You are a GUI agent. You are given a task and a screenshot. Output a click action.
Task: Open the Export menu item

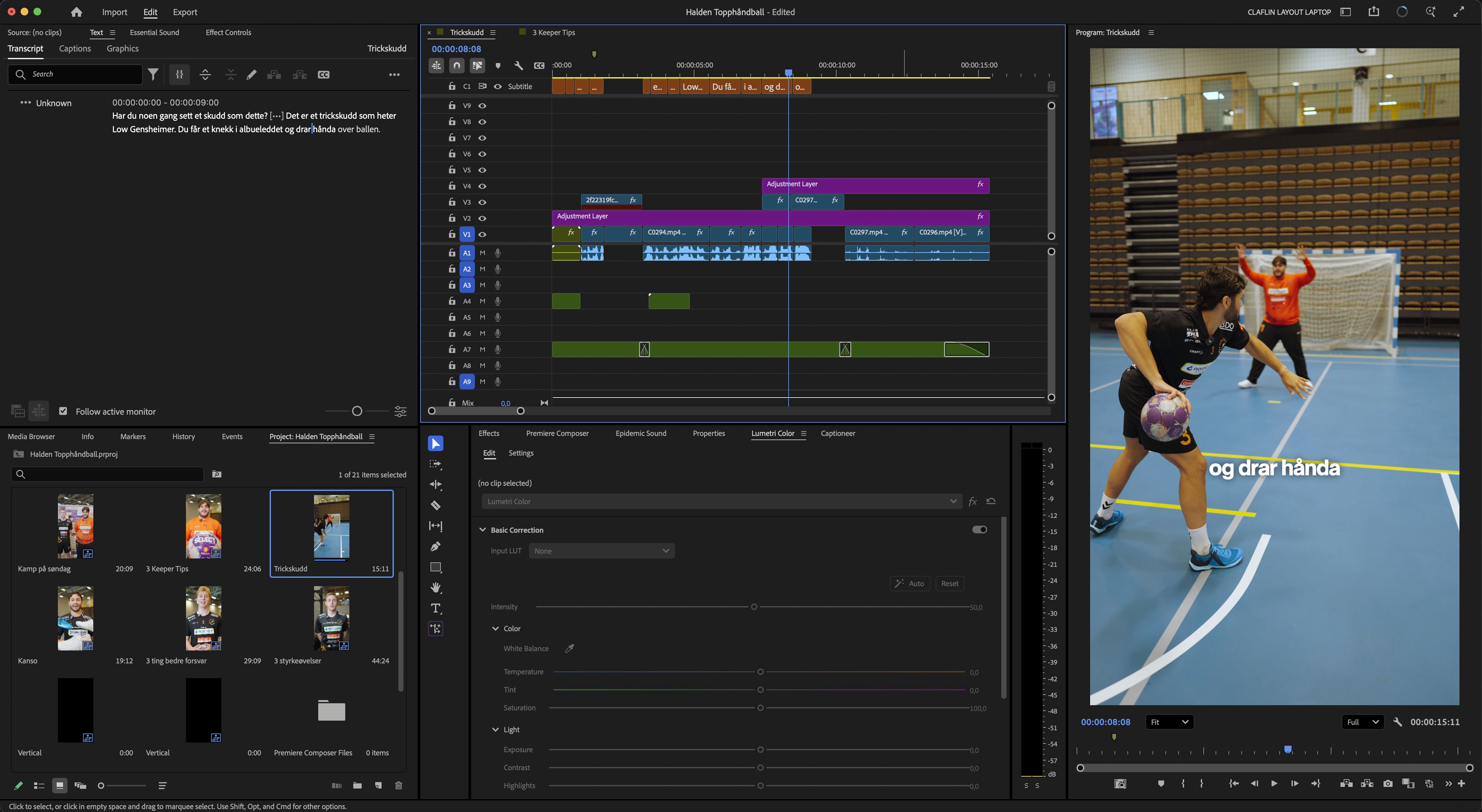(185, 12)
